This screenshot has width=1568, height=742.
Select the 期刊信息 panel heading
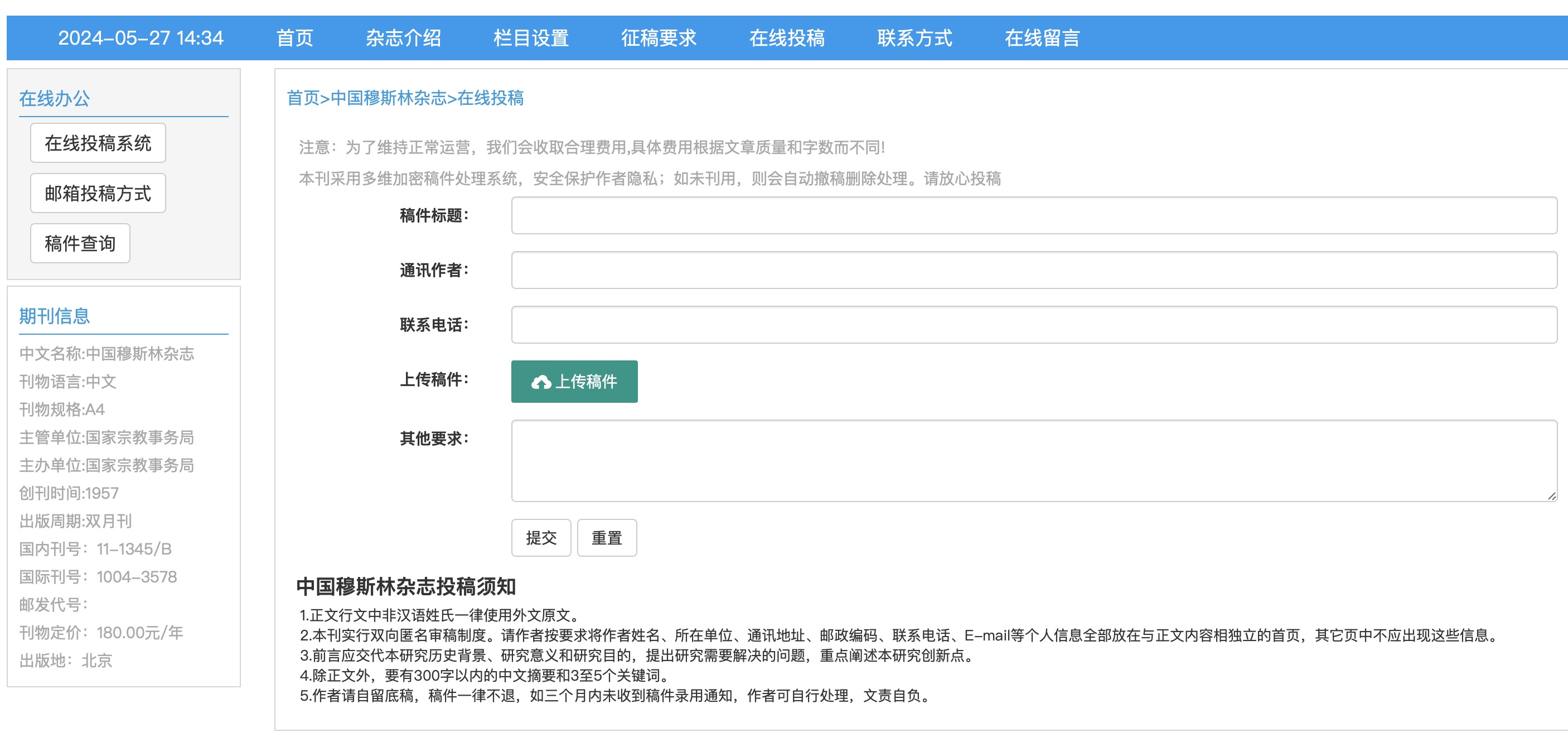click(x=54, y=316)
